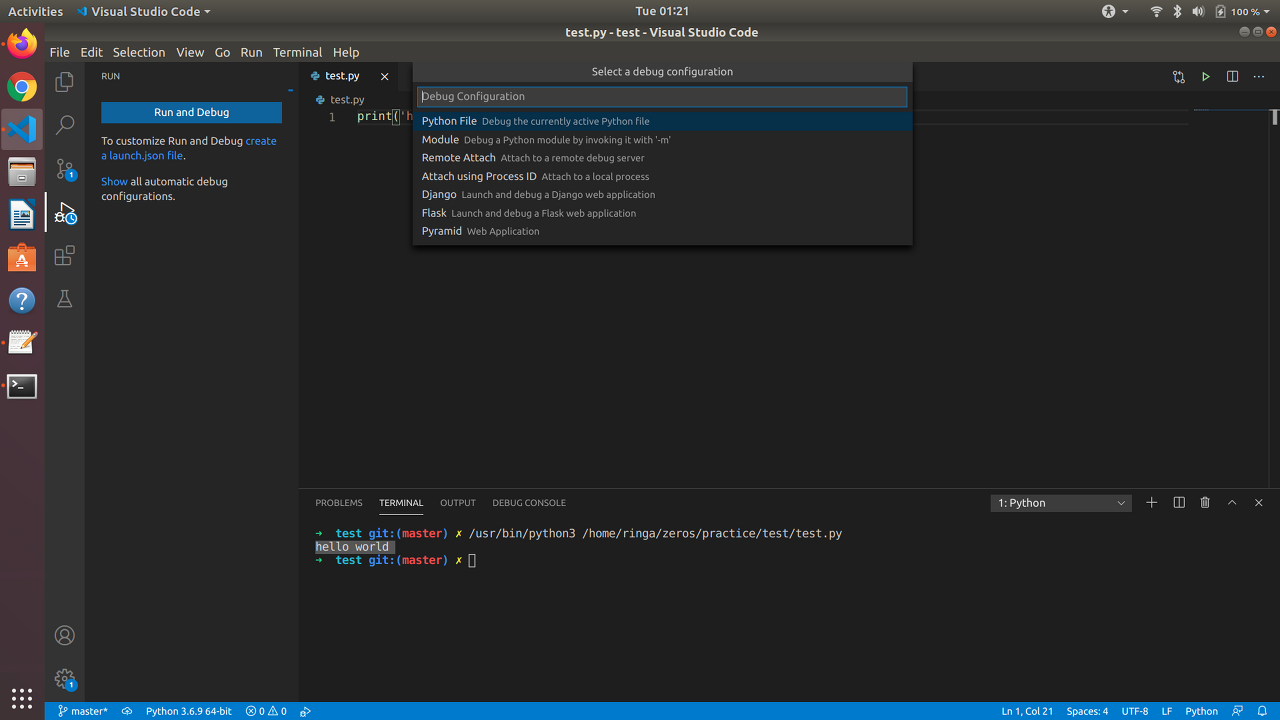The width and height of the screenshot is (1280, 720).
Task: Close the test.py editor tab
Action: (x=384, y=76)
